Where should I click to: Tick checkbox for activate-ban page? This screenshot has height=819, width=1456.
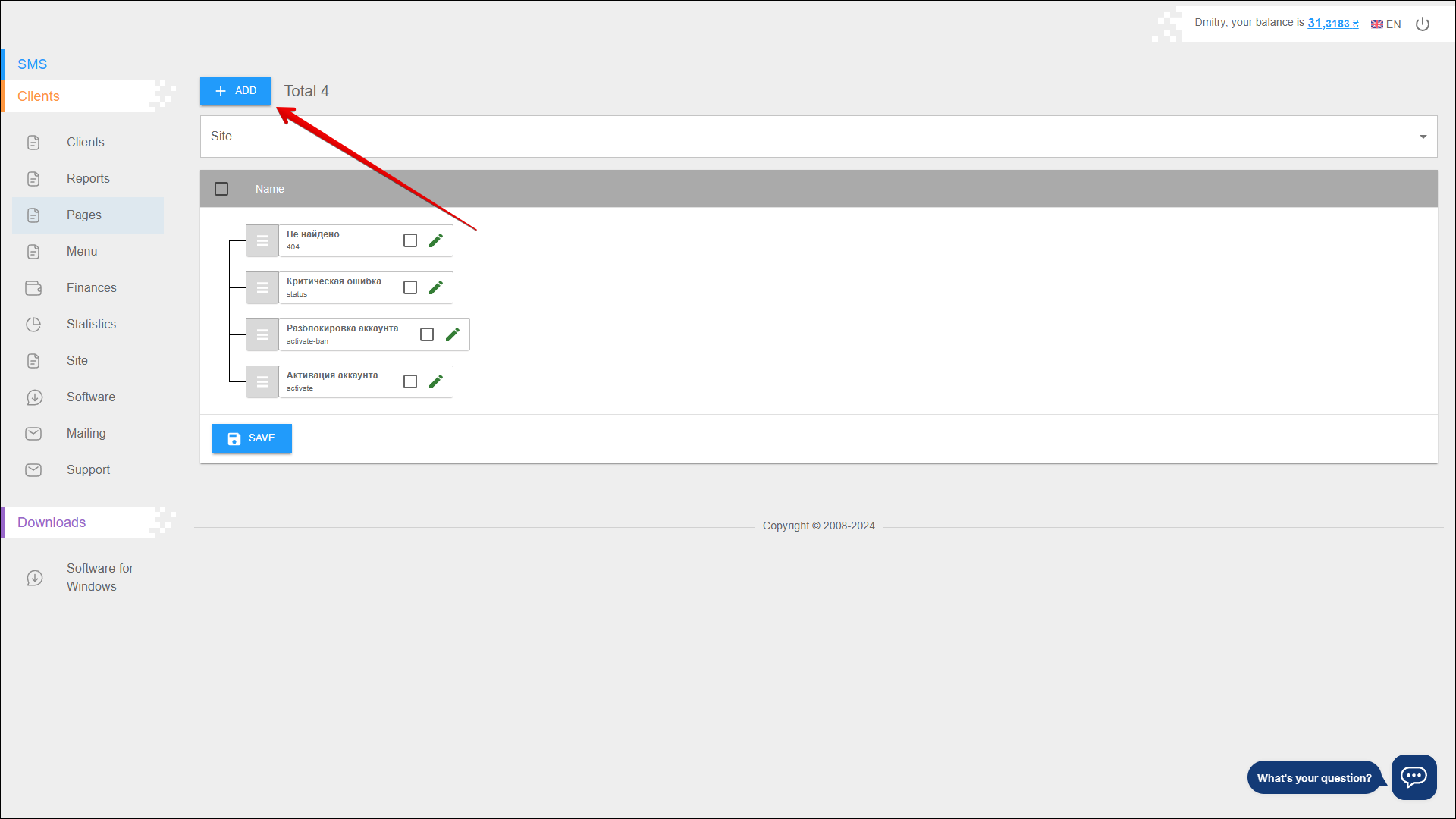[x=427, y=334]
